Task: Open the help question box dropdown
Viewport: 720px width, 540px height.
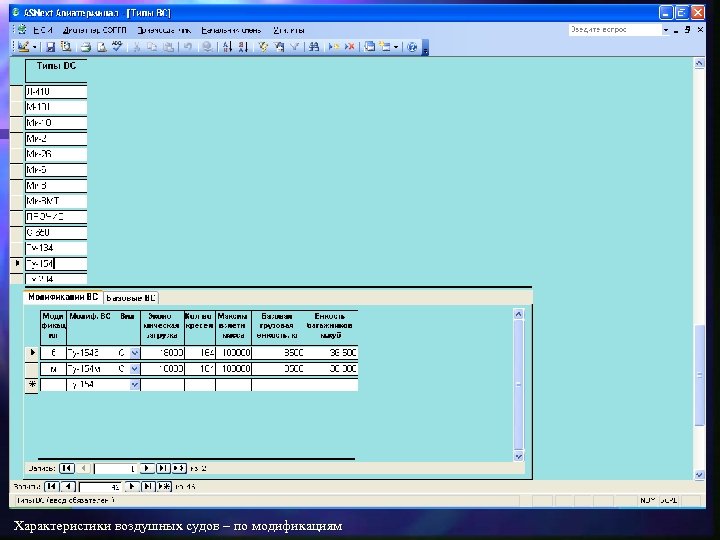Action: 666,30
